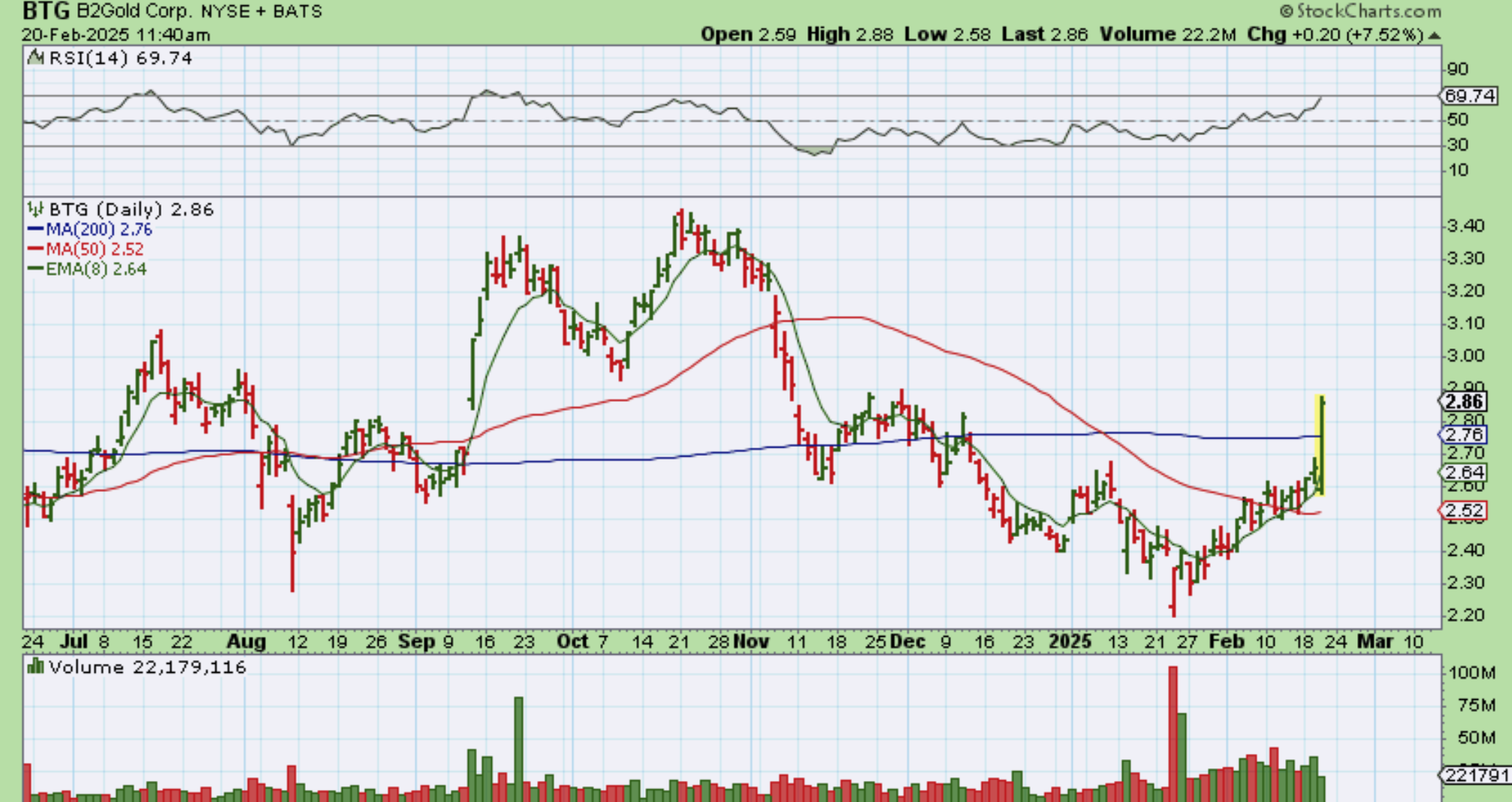Click the blue 2.76 MA(200) axis tag
Viewport: 1512px width, 802px height.
coord(1464,435)
